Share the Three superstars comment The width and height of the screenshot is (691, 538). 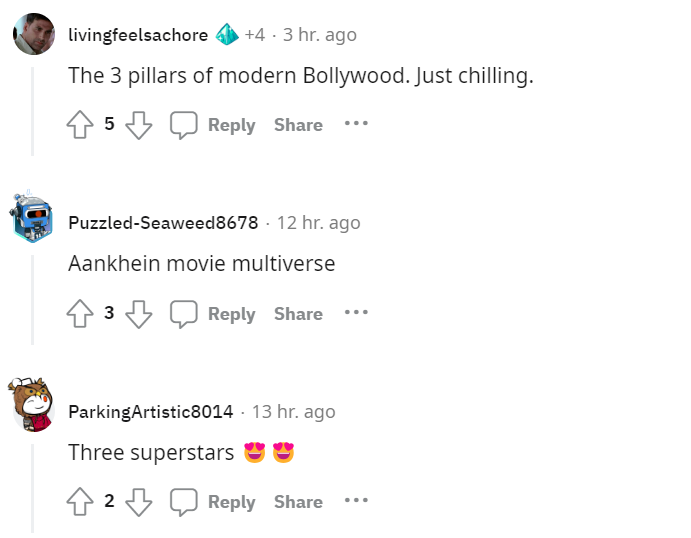[298, 502]
